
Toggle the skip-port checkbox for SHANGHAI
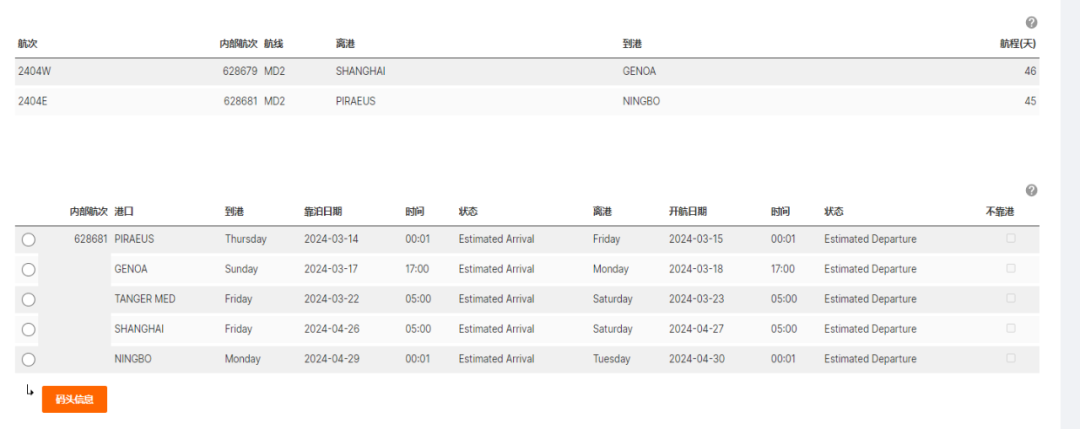(1011, 329)
